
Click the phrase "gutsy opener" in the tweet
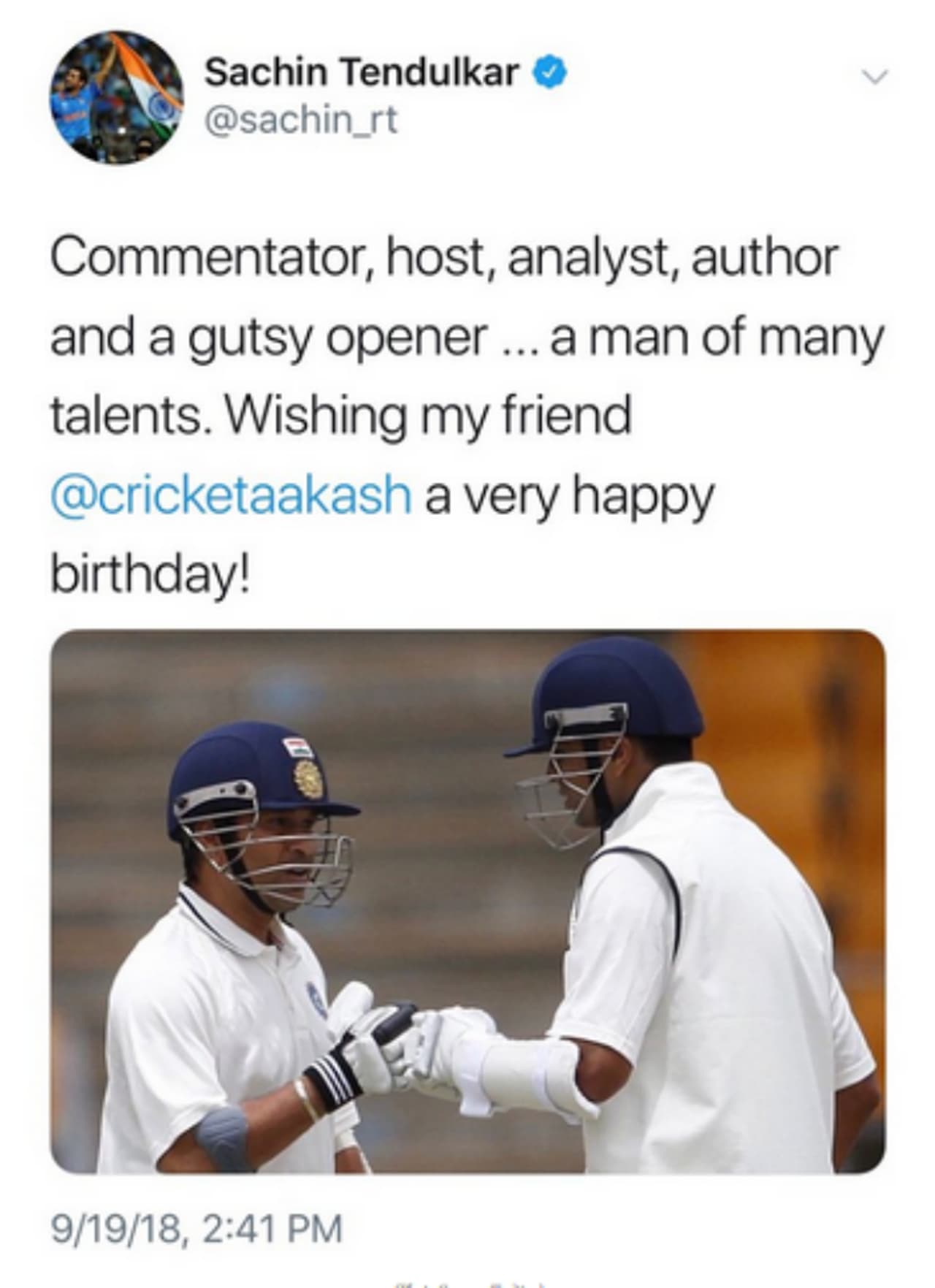click(337, 340)
